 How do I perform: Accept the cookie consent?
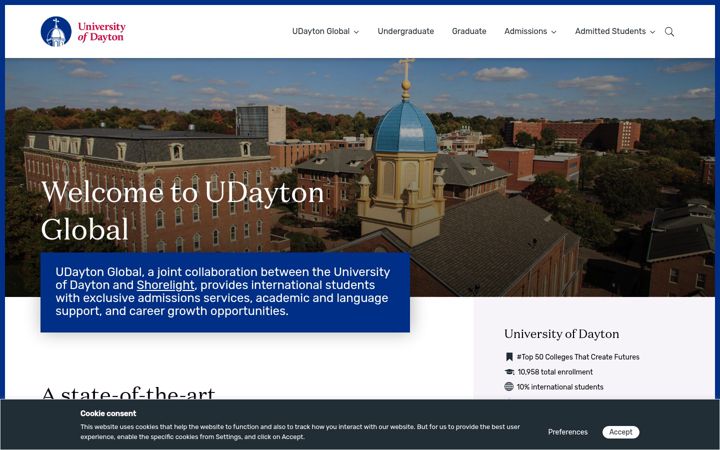click(x=621, y=432)
